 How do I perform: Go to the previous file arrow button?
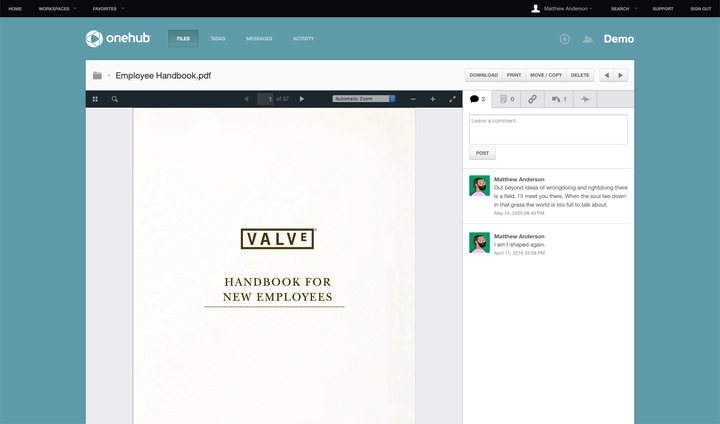coord(607,75)
